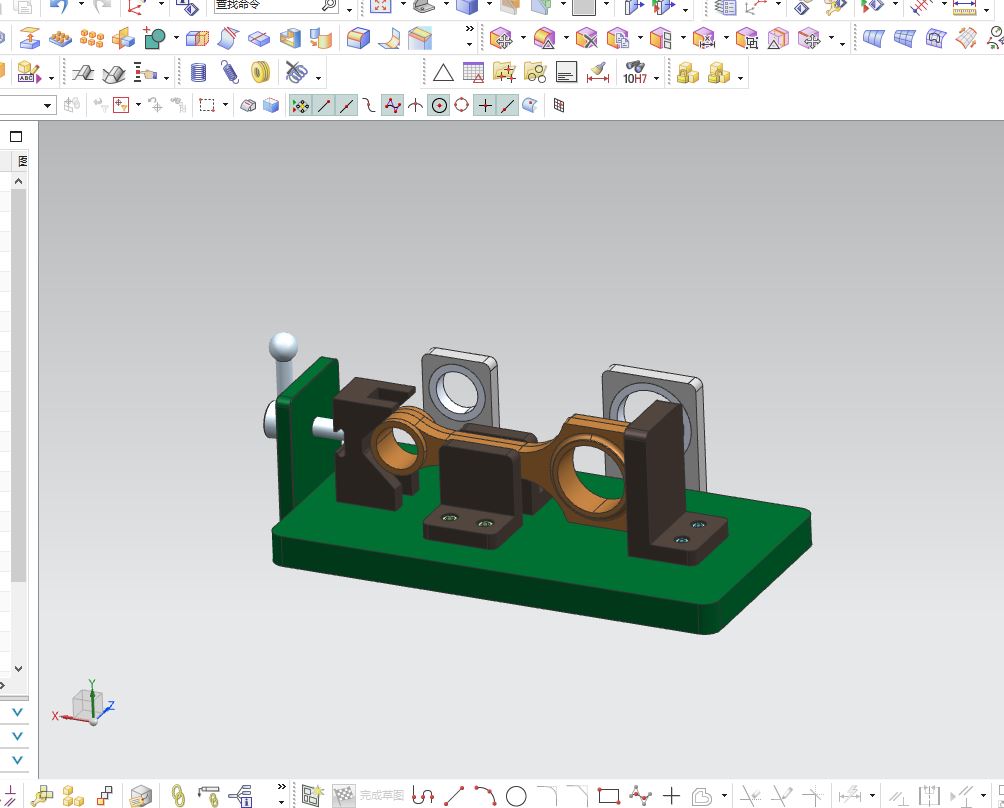The height and width of the screenshot is (808, 1004).
Task: Select the Pattern Feature tool
Action: click(60, 39)
